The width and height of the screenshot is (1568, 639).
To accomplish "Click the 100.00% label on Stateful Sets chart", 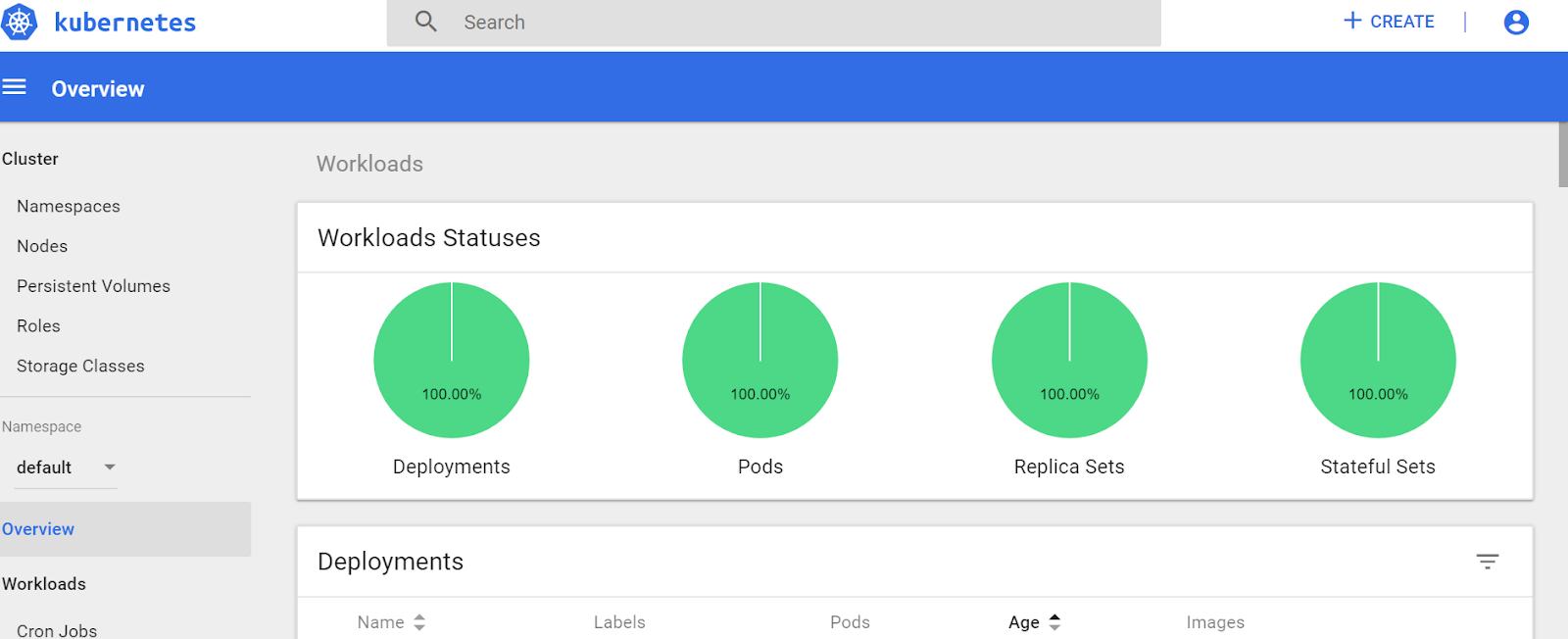I will 1378,394.
